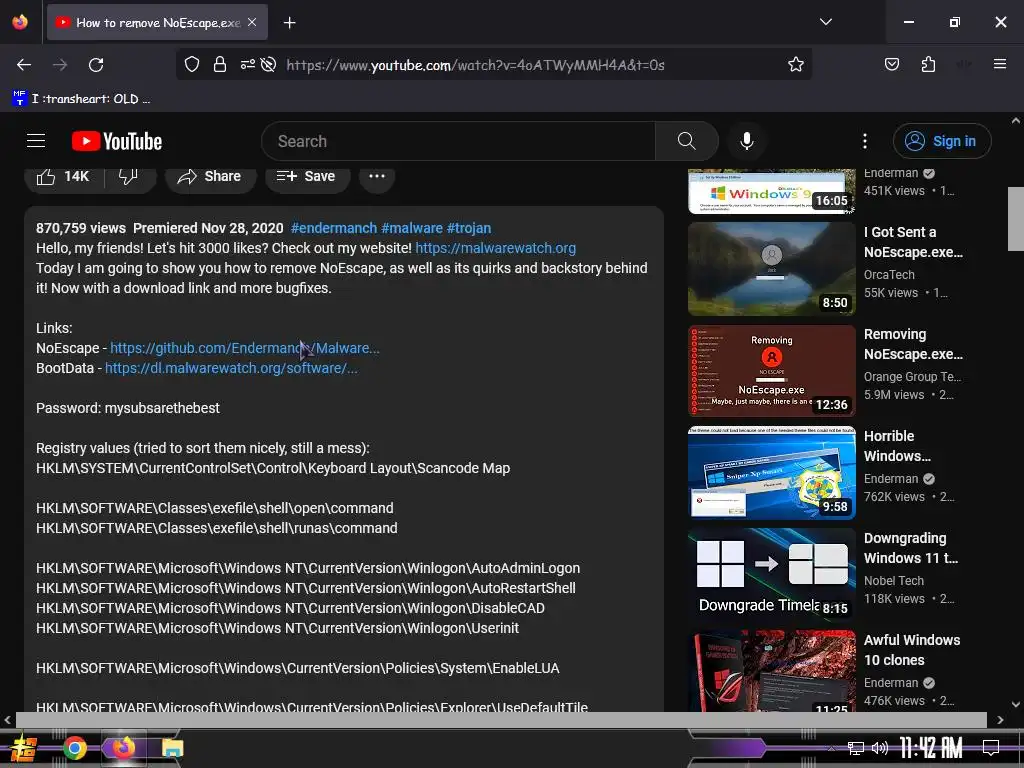The width and height of the screenshot is (1024, 768).
Task: Open the NoEscape GitHub download link
Action: (244, 348)
